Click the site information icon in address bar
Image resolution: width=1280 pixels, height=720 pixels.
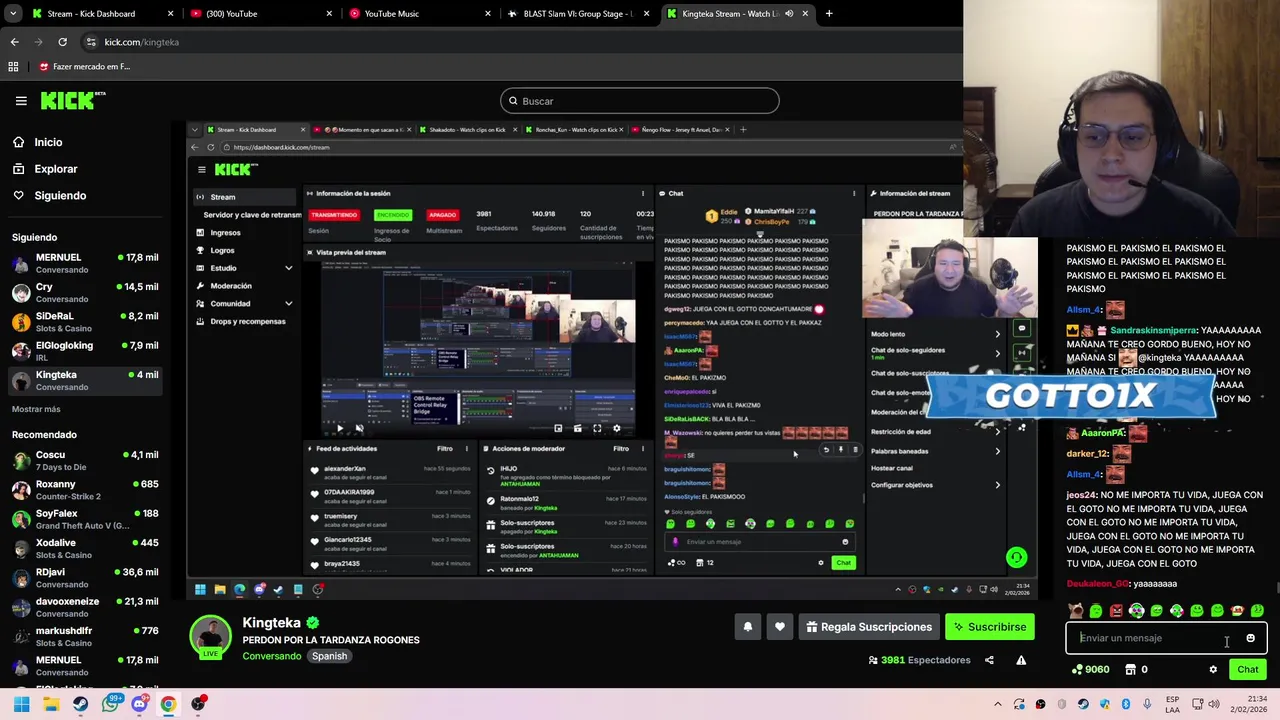pyautogui.click(x=91, y=42)
